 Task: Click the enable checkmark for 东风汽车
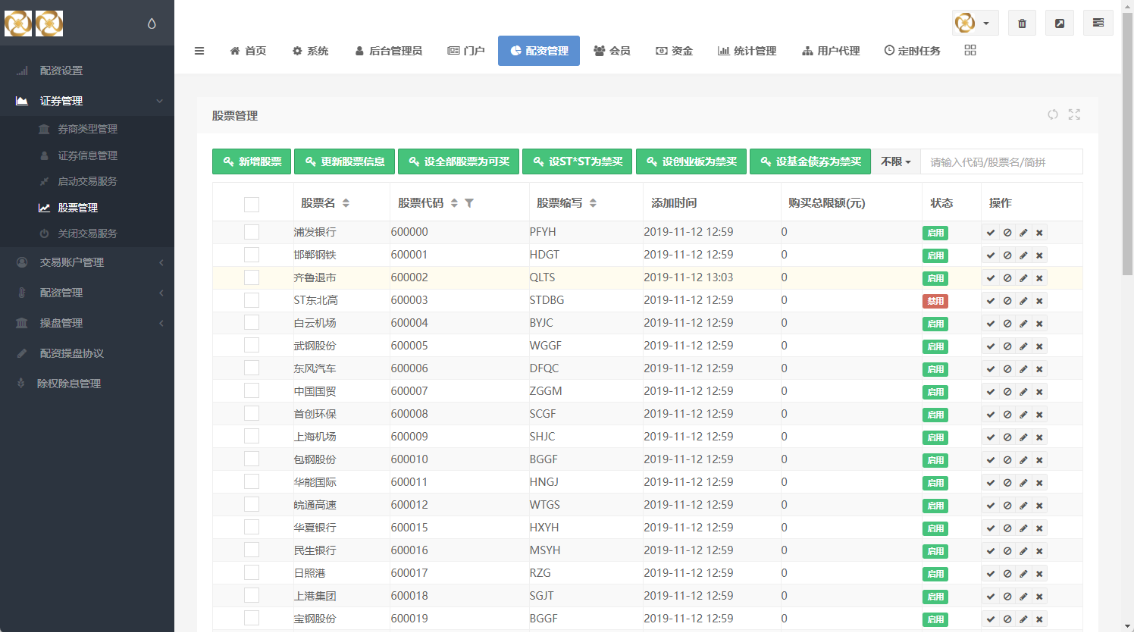(991, 370)
